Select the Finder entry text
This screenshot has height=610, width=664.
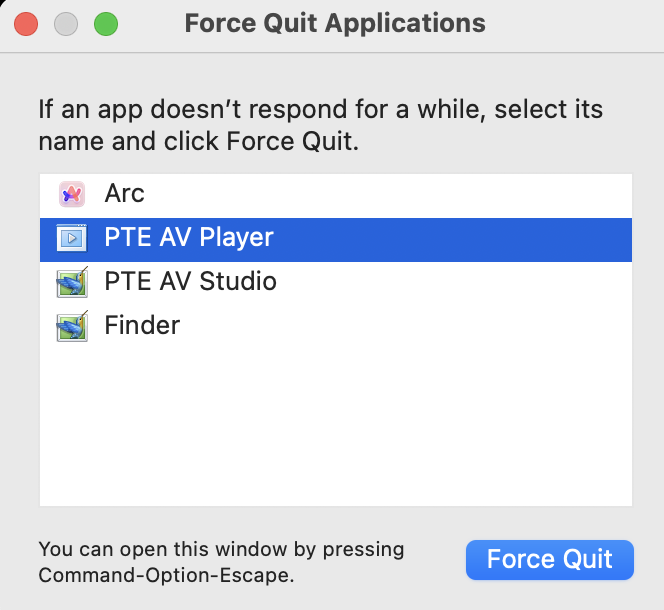[x=142, y=325]
